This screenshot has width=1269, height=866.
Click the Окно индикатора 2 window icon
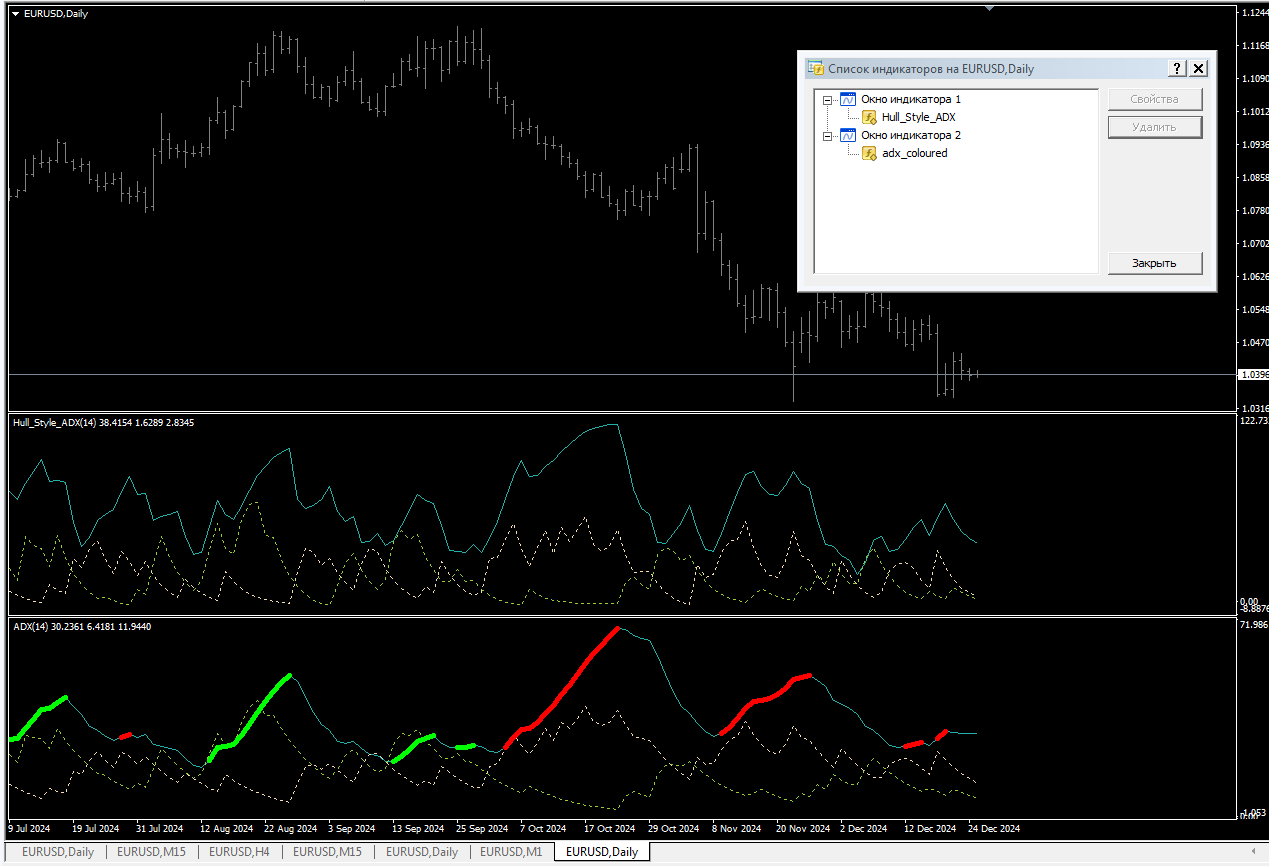click(x=848, y=135)
